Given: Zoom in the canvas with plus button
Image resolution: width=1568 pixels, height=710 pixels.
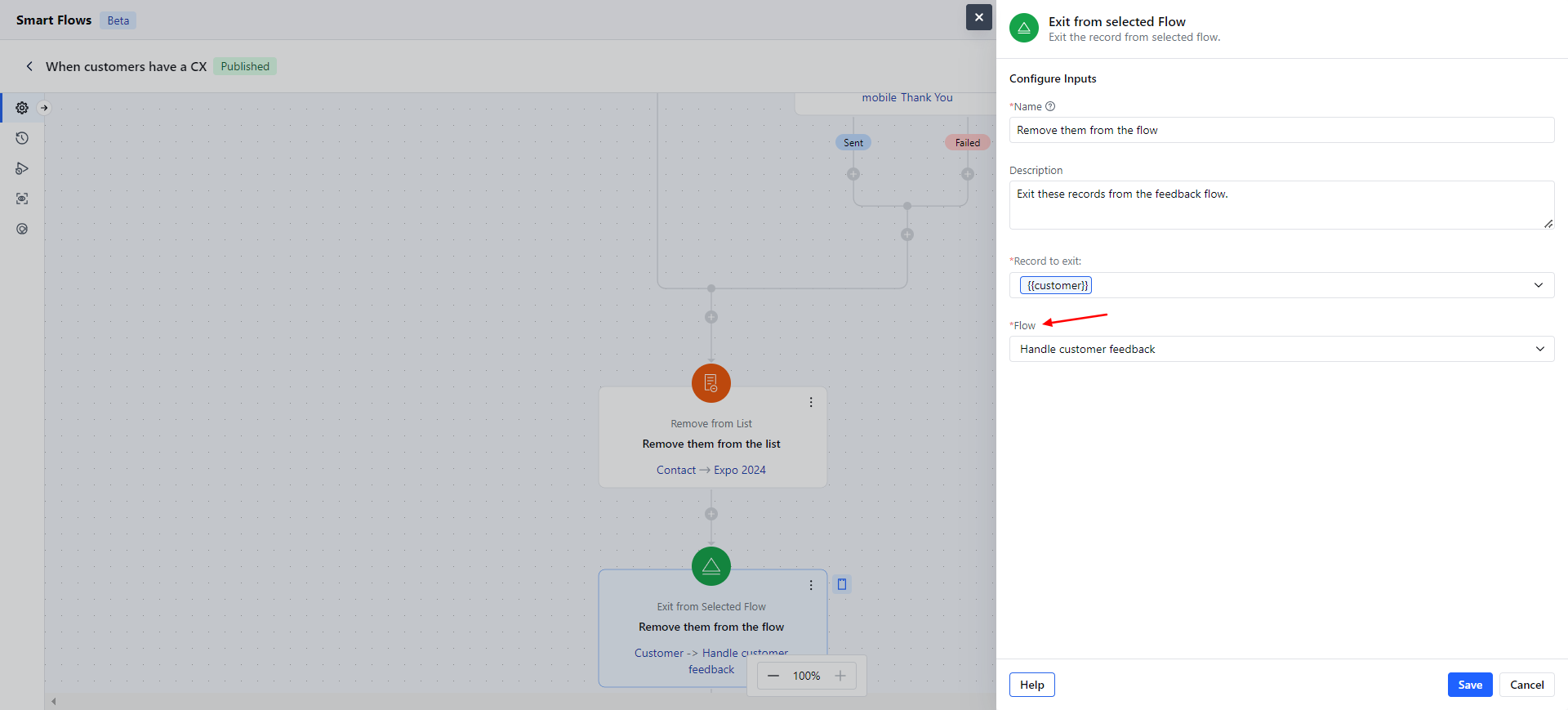Looking at the screenshot, I should (840, 676).
